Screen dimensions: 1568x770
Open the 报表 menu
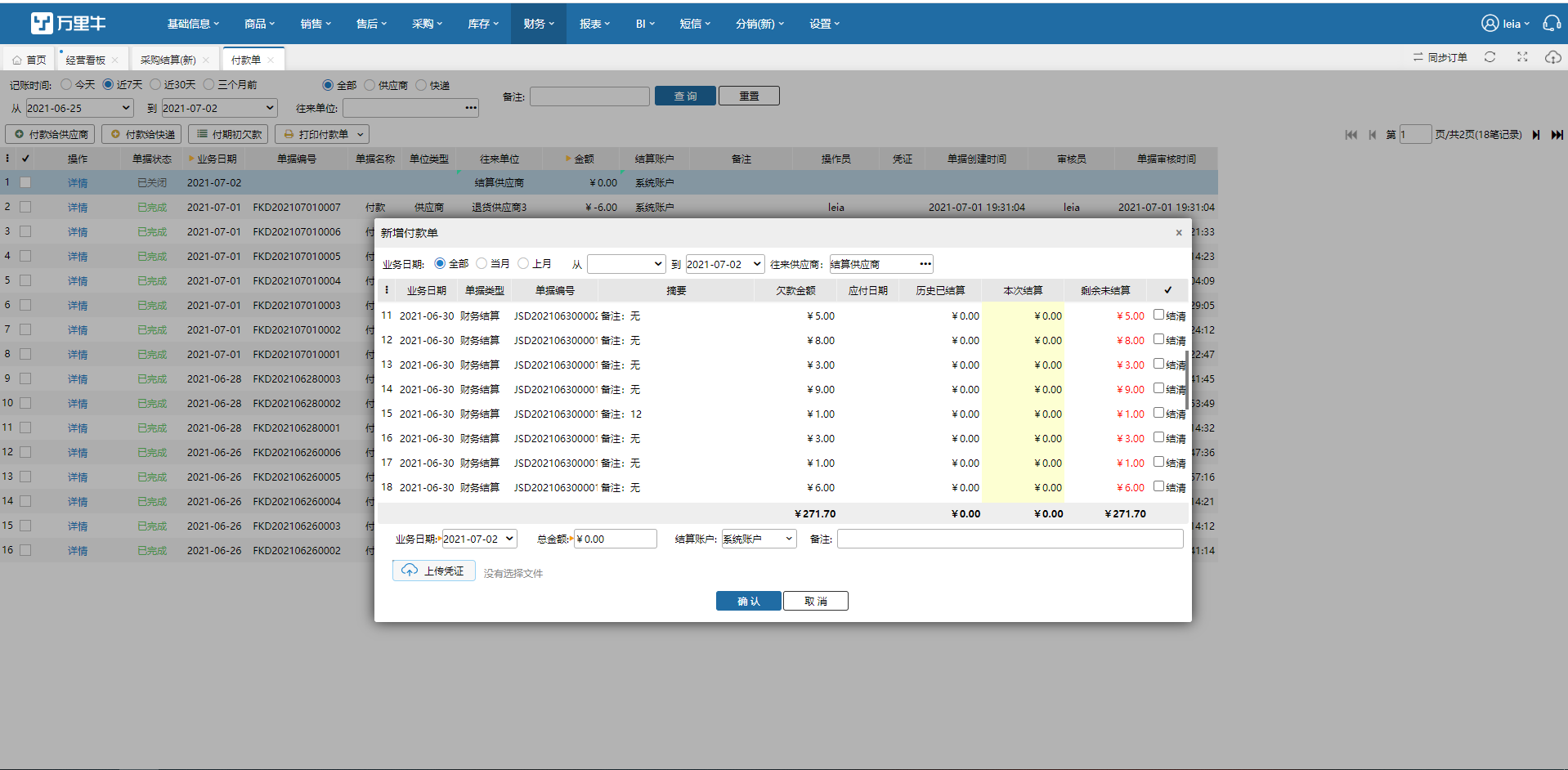(594, 24)
